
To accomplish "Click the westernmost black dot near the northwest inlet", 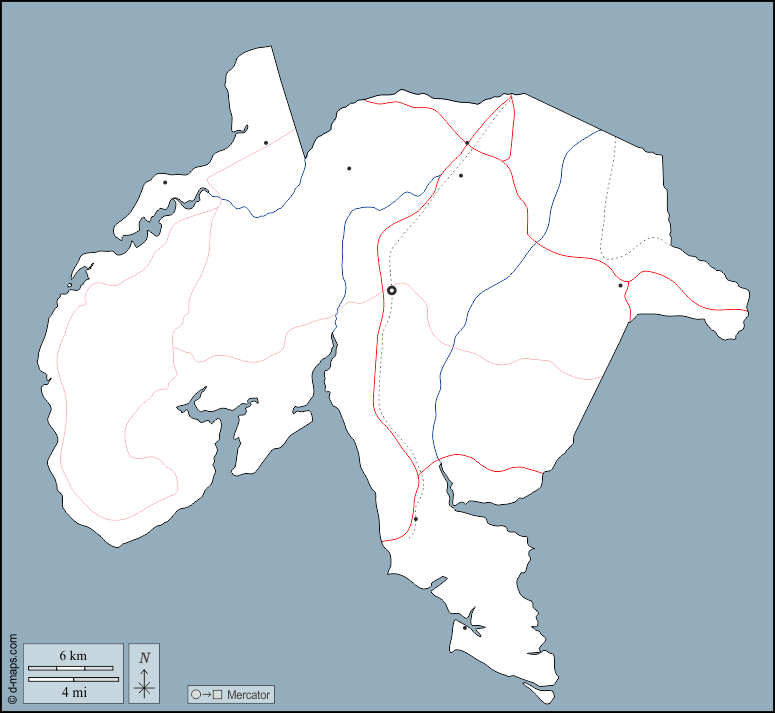I will pyautogui.click(x=165, y=182).
